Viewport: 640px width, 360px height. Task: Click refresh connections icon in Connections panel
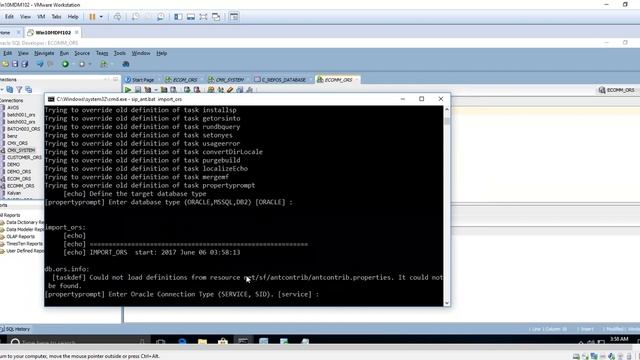pos(9,89)
